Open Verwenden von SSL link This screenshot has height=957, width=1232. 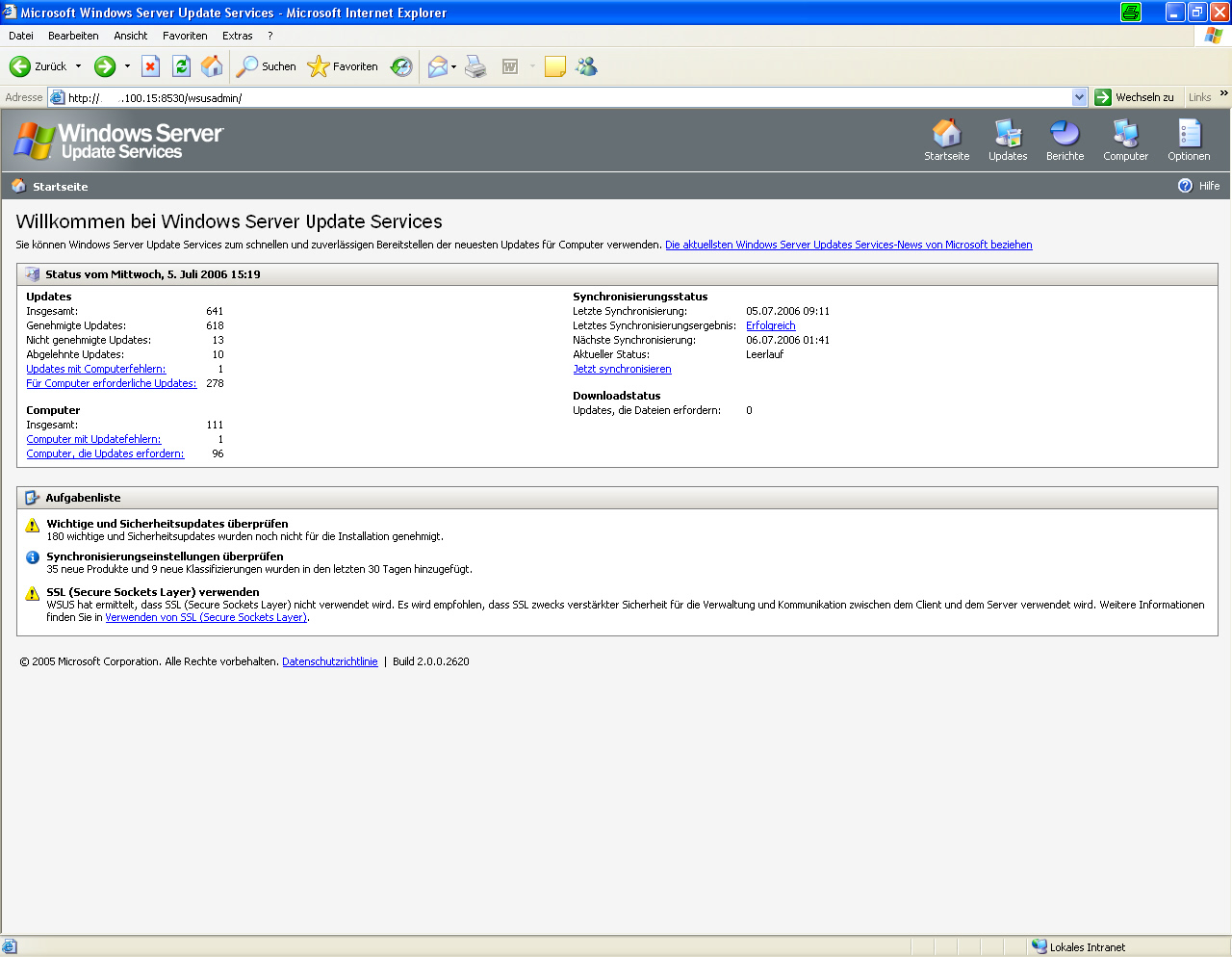pos(206,617)
